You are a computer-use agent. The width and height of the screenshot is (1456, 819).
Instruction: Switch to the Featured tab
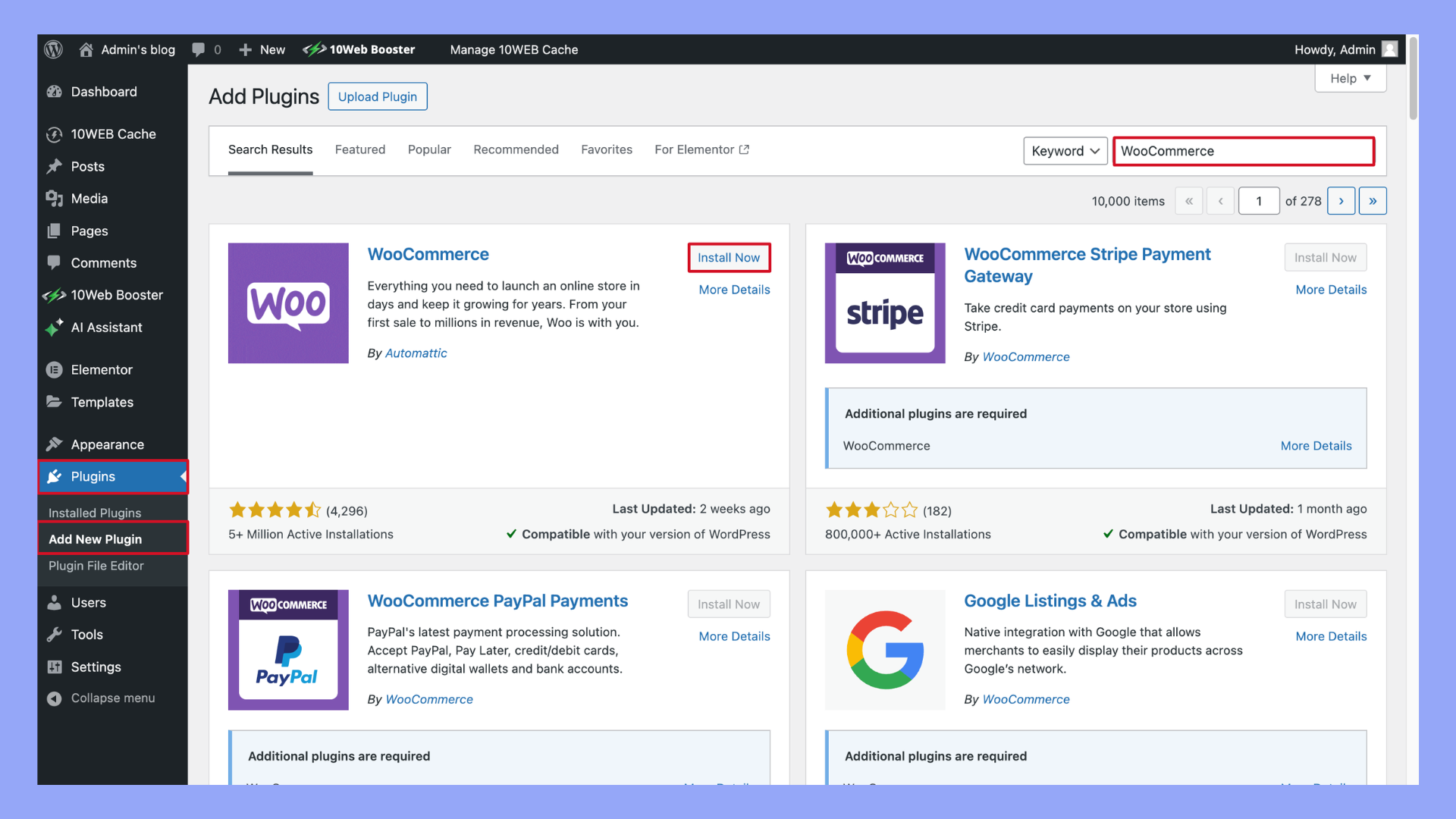click(x=360, y=149)
